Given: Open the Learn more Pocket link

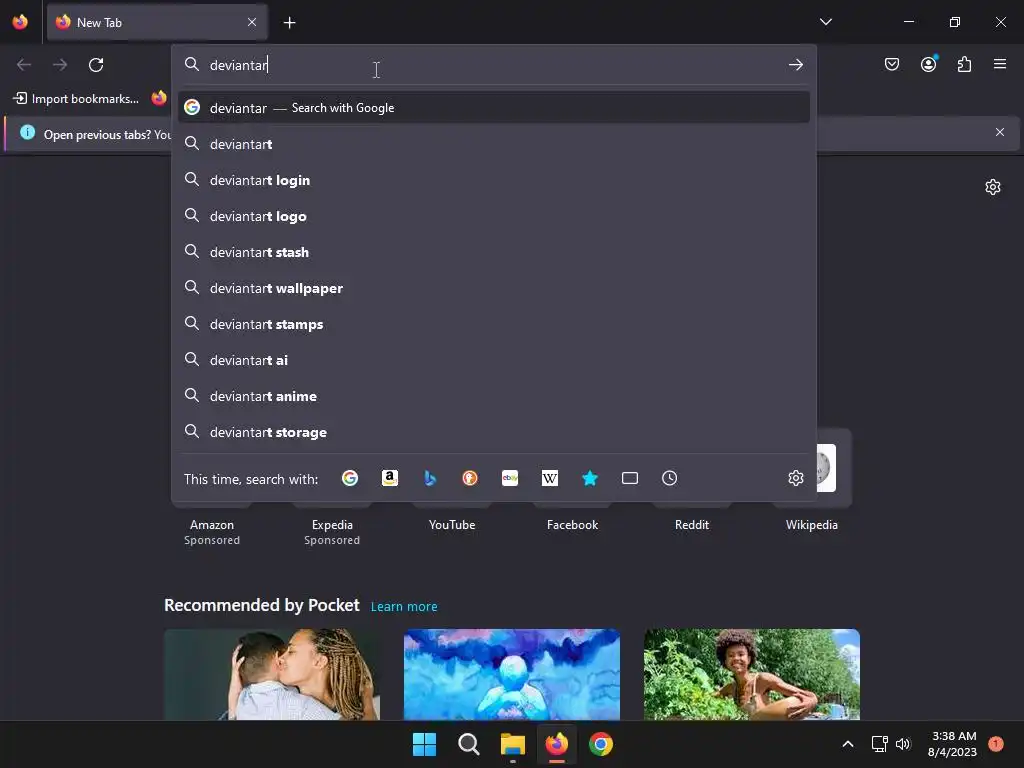Looking at the screenshot, I should pyautogui.click(x=404, y=606).
